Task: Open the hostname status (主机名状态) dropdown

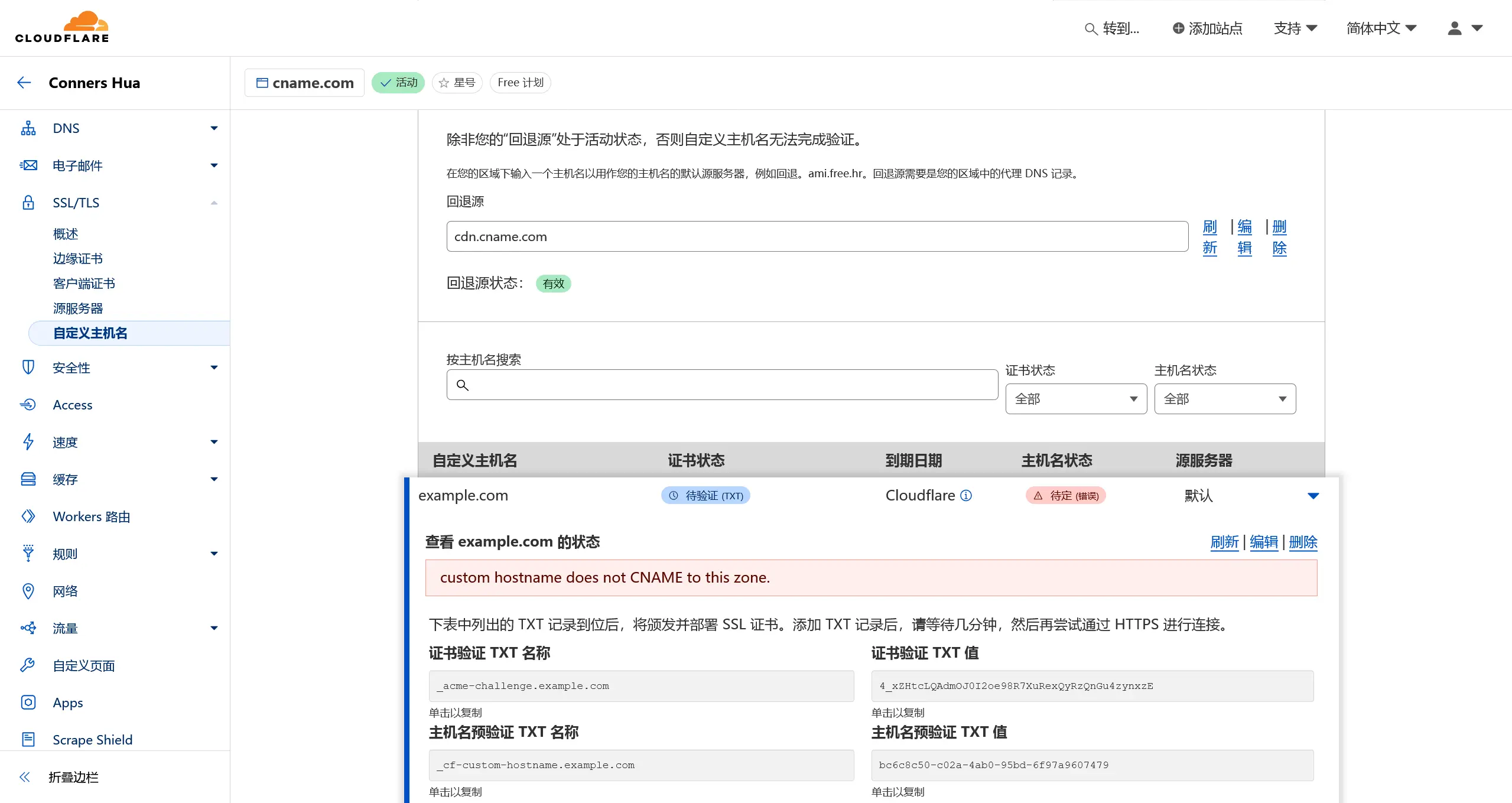Action: point(1225,399)
